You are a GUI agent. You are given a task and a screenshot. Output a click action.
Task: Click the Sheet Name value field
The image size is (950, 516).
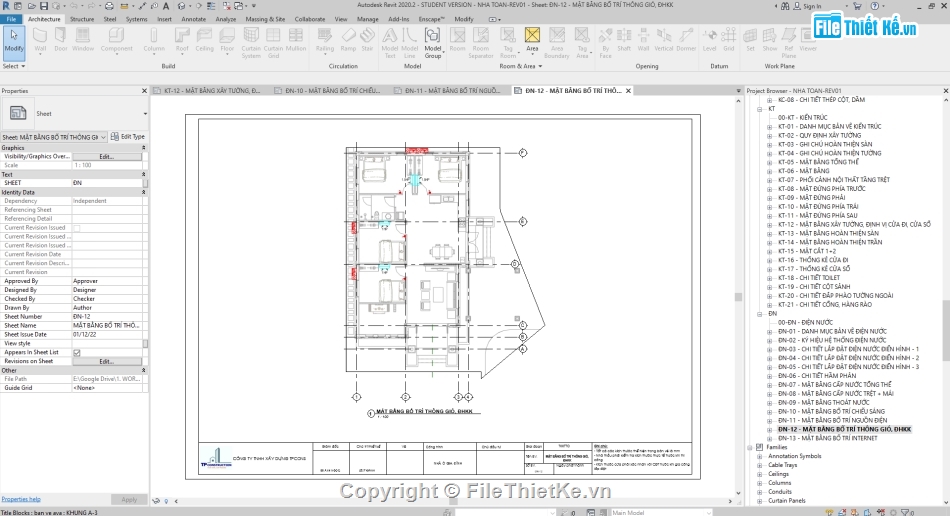108,326
